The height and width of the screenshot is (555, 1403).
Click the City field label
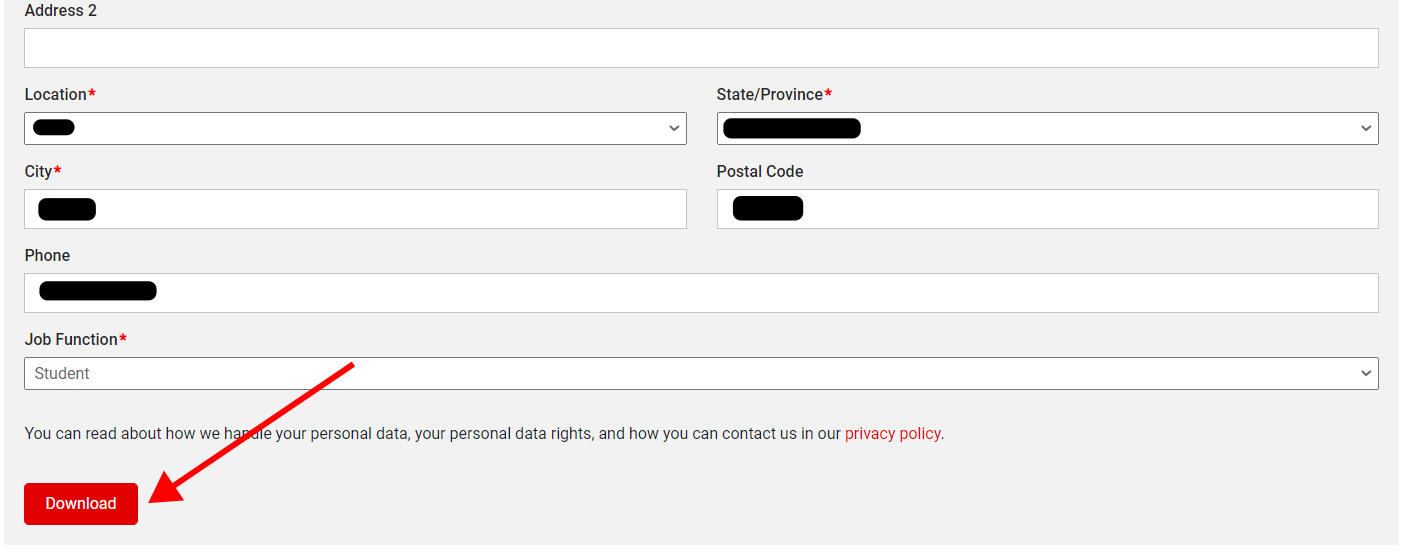(39, 172)
